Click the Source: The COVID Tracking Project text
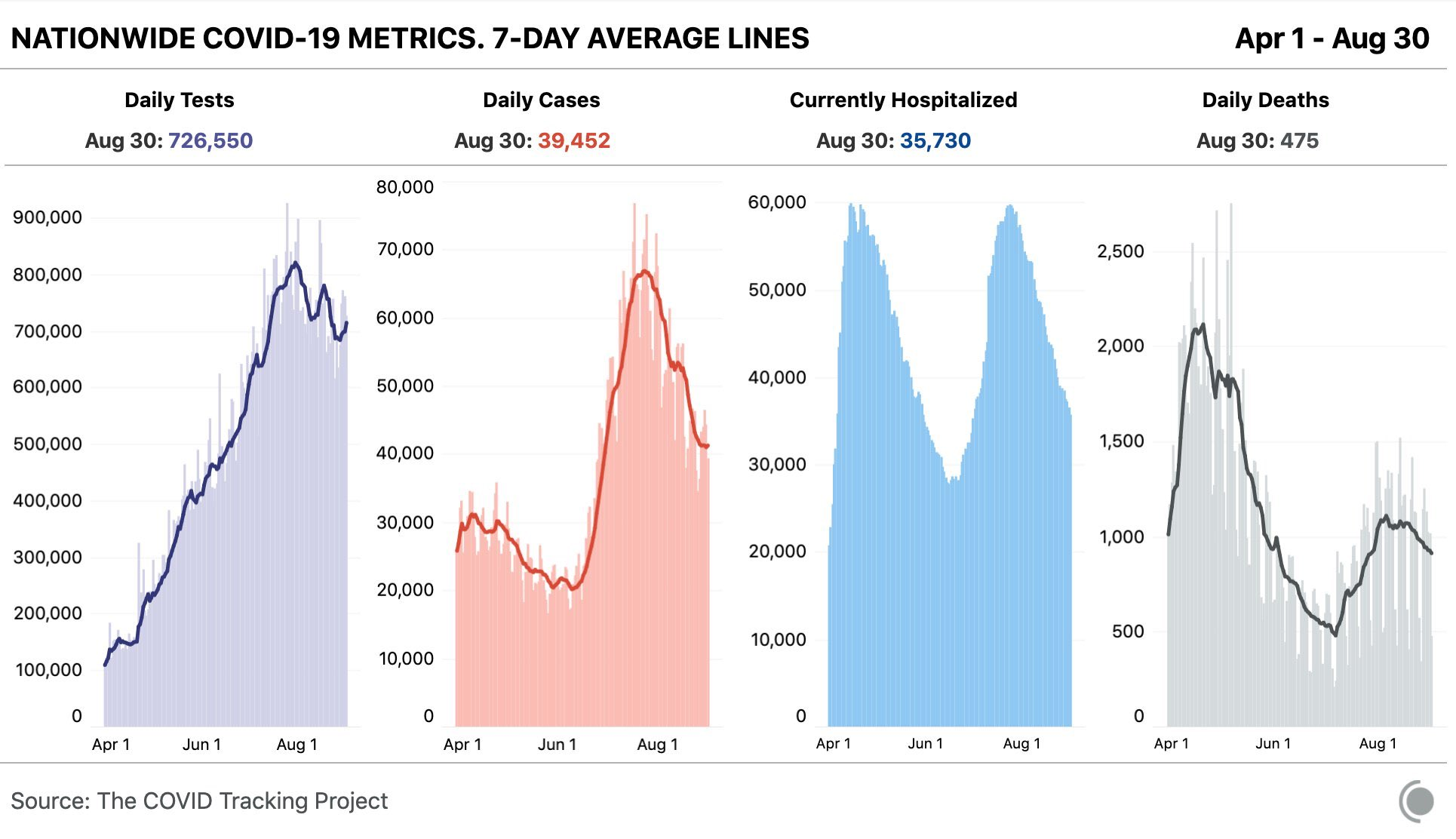Image resolution: width=1456 pixels, height=839 pixels. pyautogui.click(x=199, y=801)
